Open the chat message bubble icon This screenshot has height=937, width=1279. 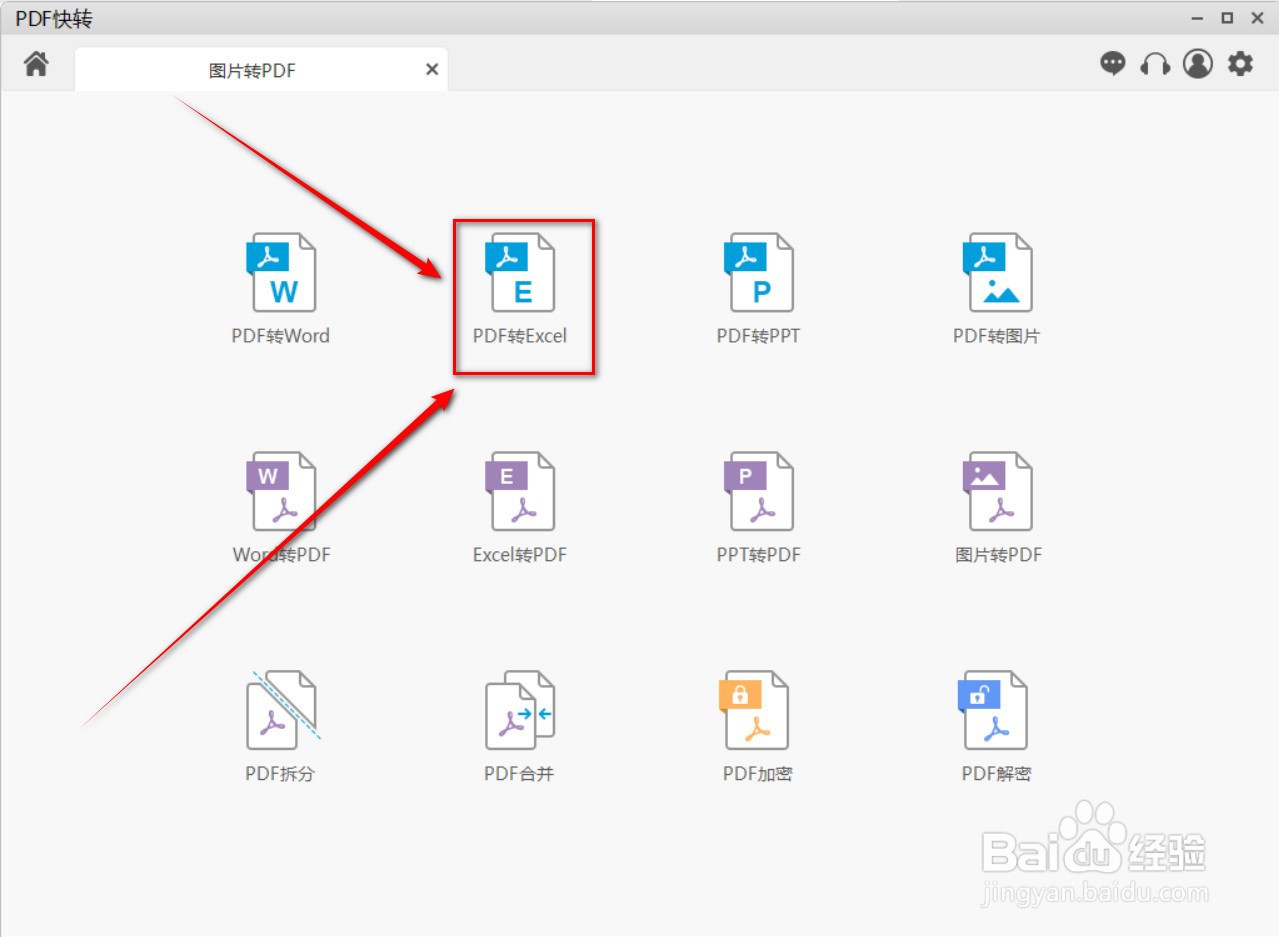pyautogui.click(x=1112, y=64)
